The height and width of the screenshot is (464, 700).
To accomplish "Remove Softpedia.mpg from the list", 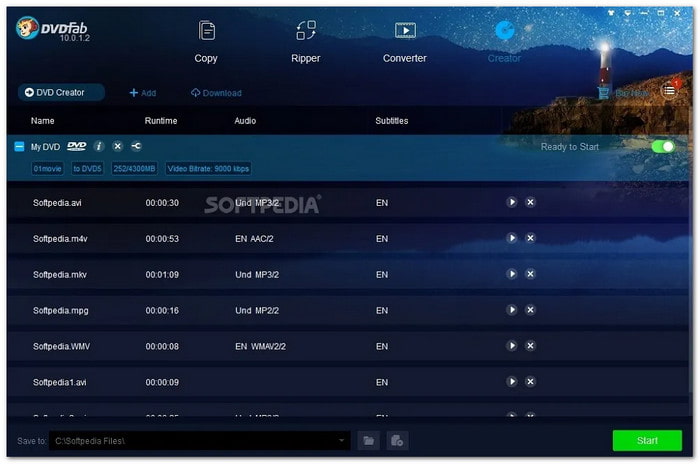I will point(530,310).
